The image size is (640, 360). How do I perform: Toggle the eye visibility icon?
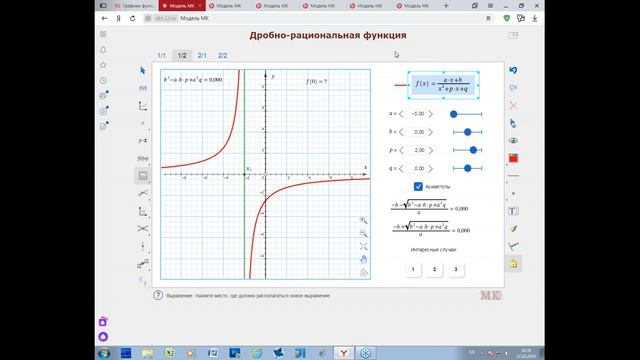(513, 140)
